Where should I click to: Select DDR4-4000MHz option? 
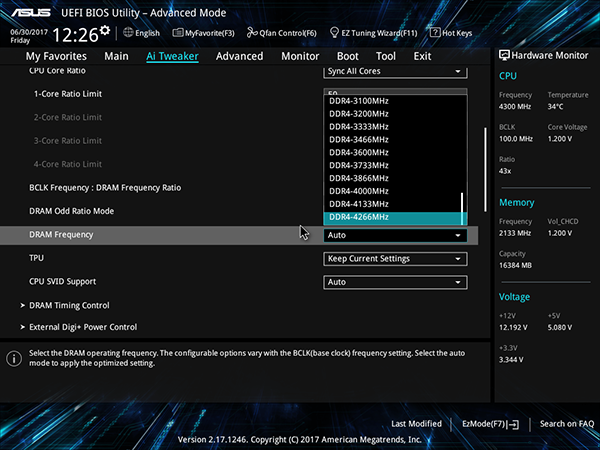pyautogui.click(x=392, y=191)
